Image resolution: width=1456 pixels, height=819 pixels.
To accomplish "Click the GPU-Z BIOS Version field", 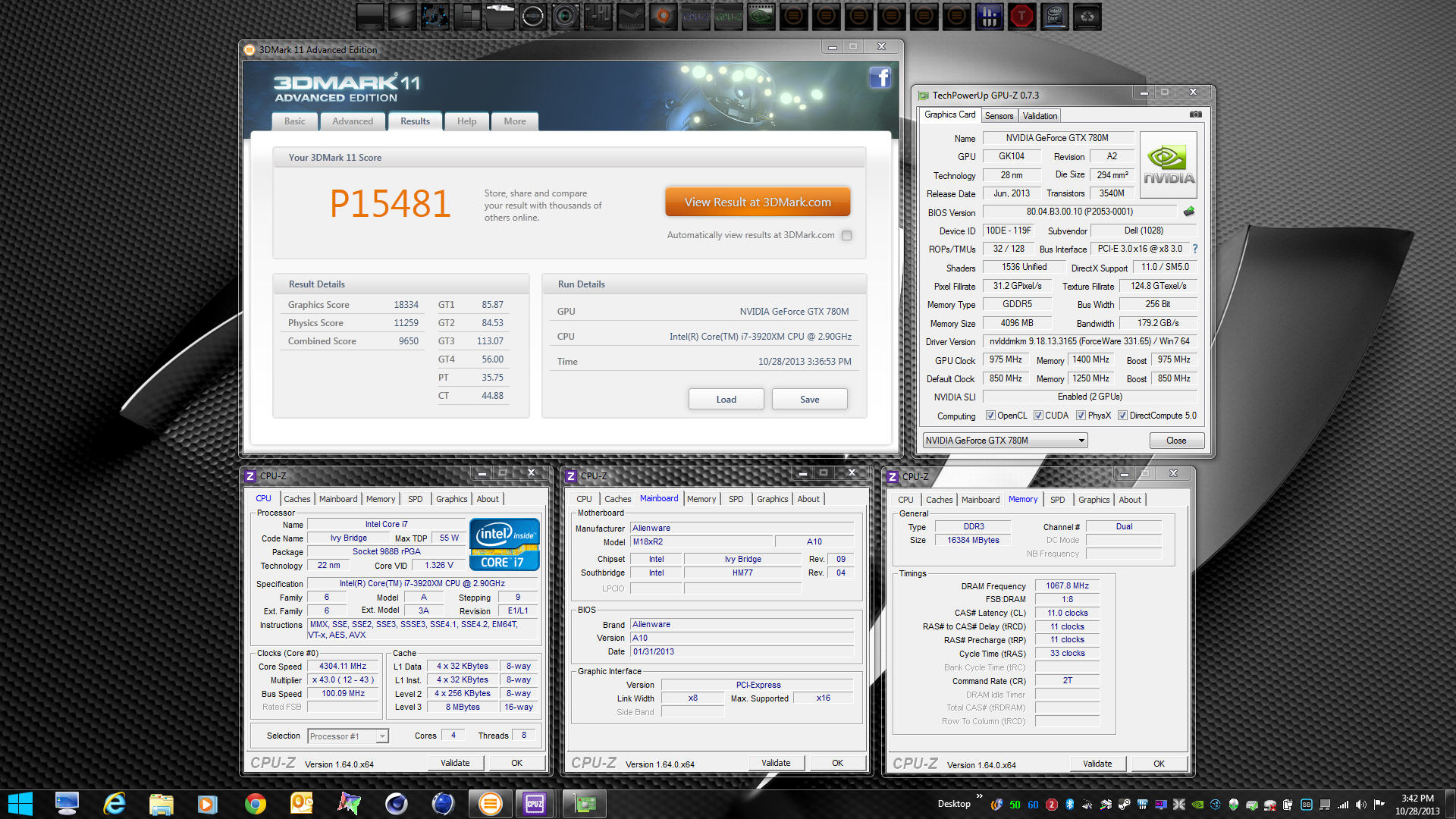I will click(1079, 212).
